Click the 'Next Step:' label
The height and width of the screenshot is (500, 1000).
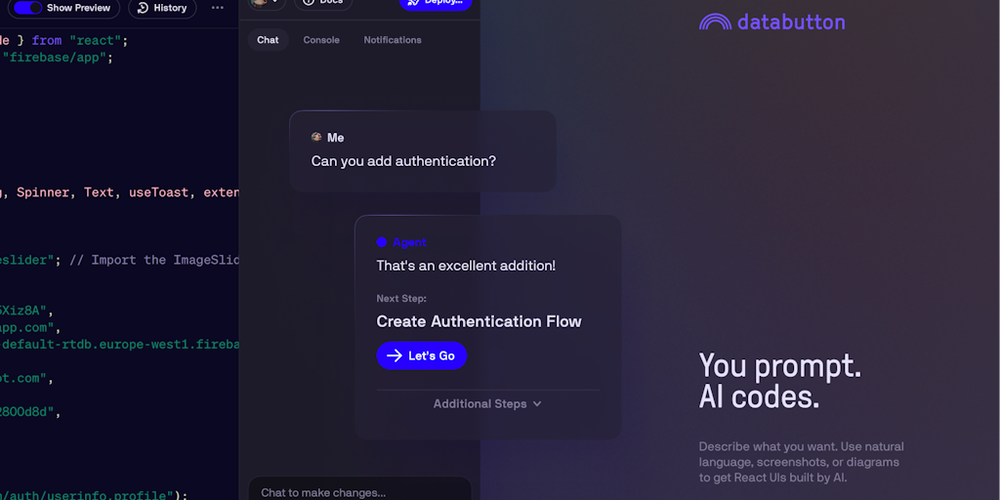pos(401,298)
